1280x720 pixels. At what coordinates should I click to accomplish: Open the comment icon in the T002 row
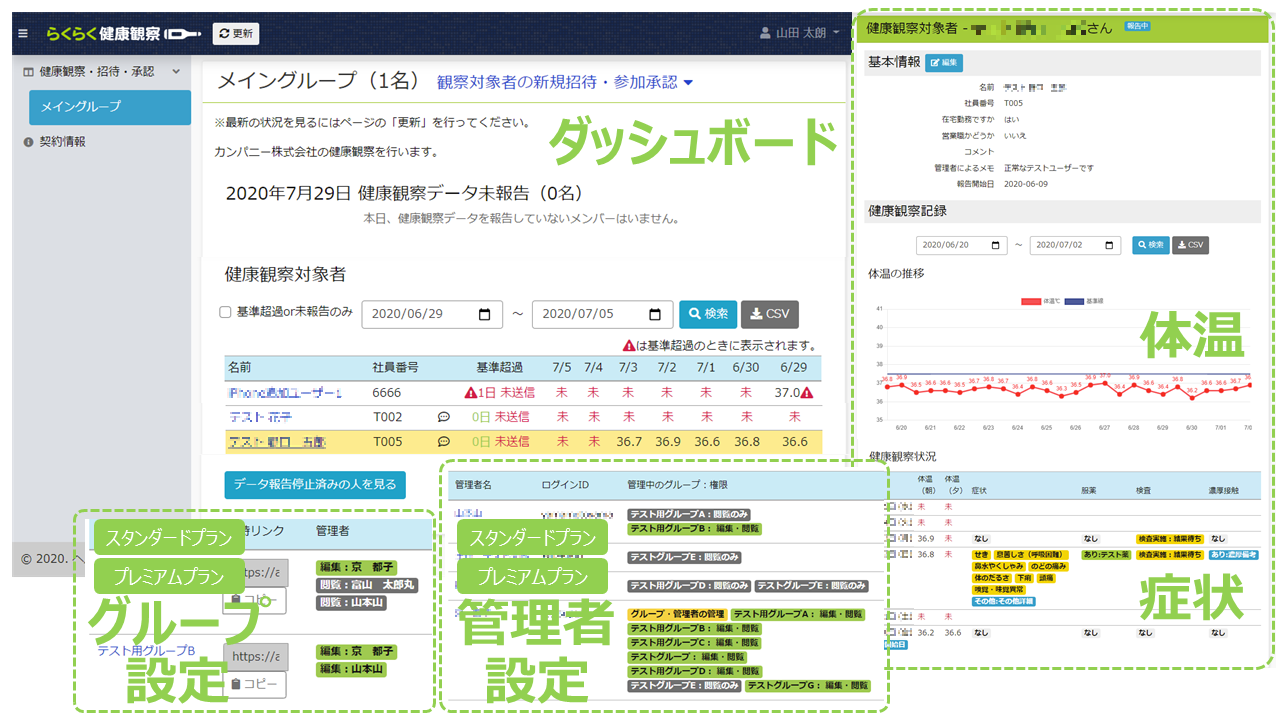tap(443, 417)
